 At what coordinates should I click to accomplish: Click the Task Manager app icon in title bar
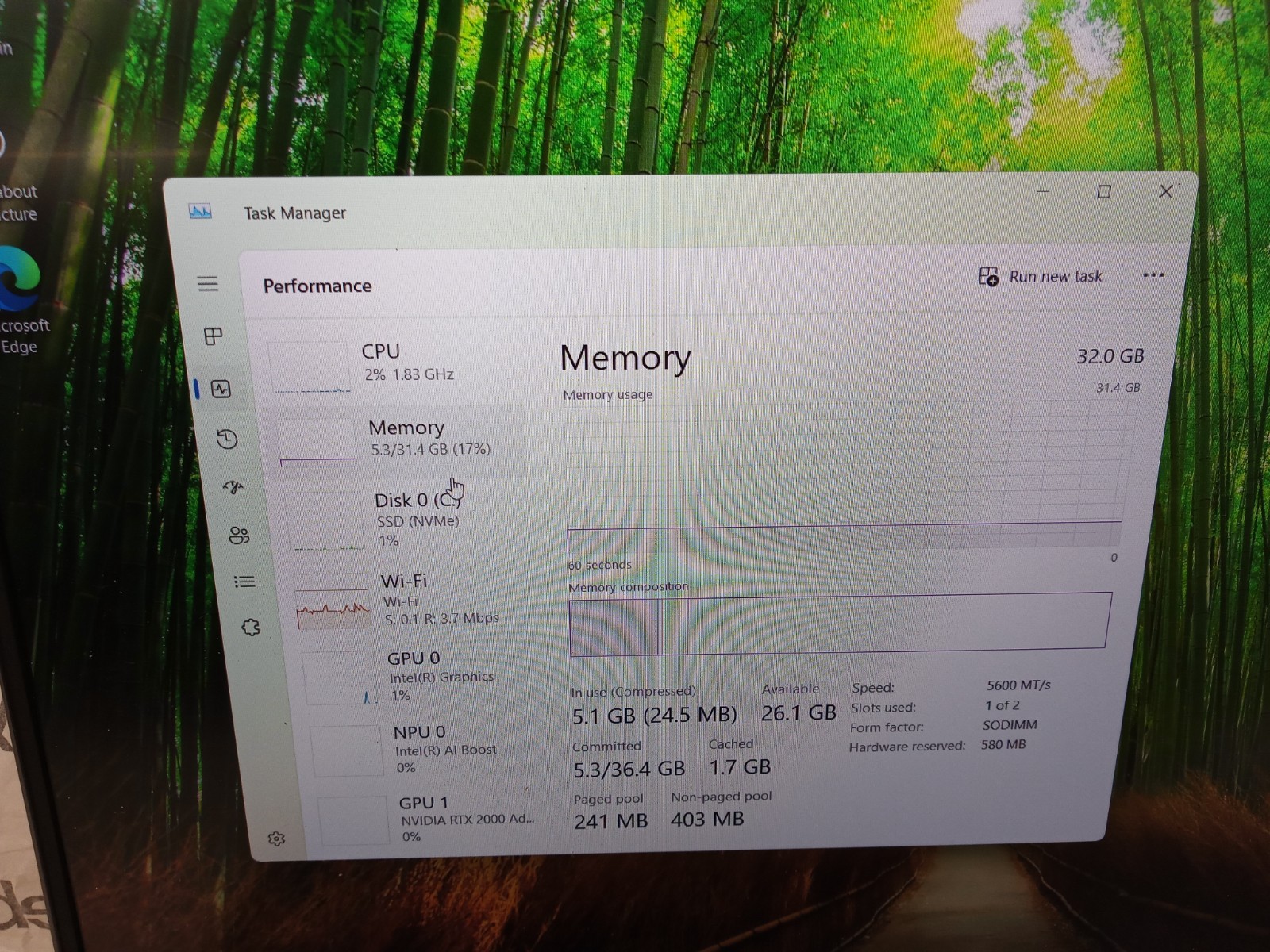point(200,211)
